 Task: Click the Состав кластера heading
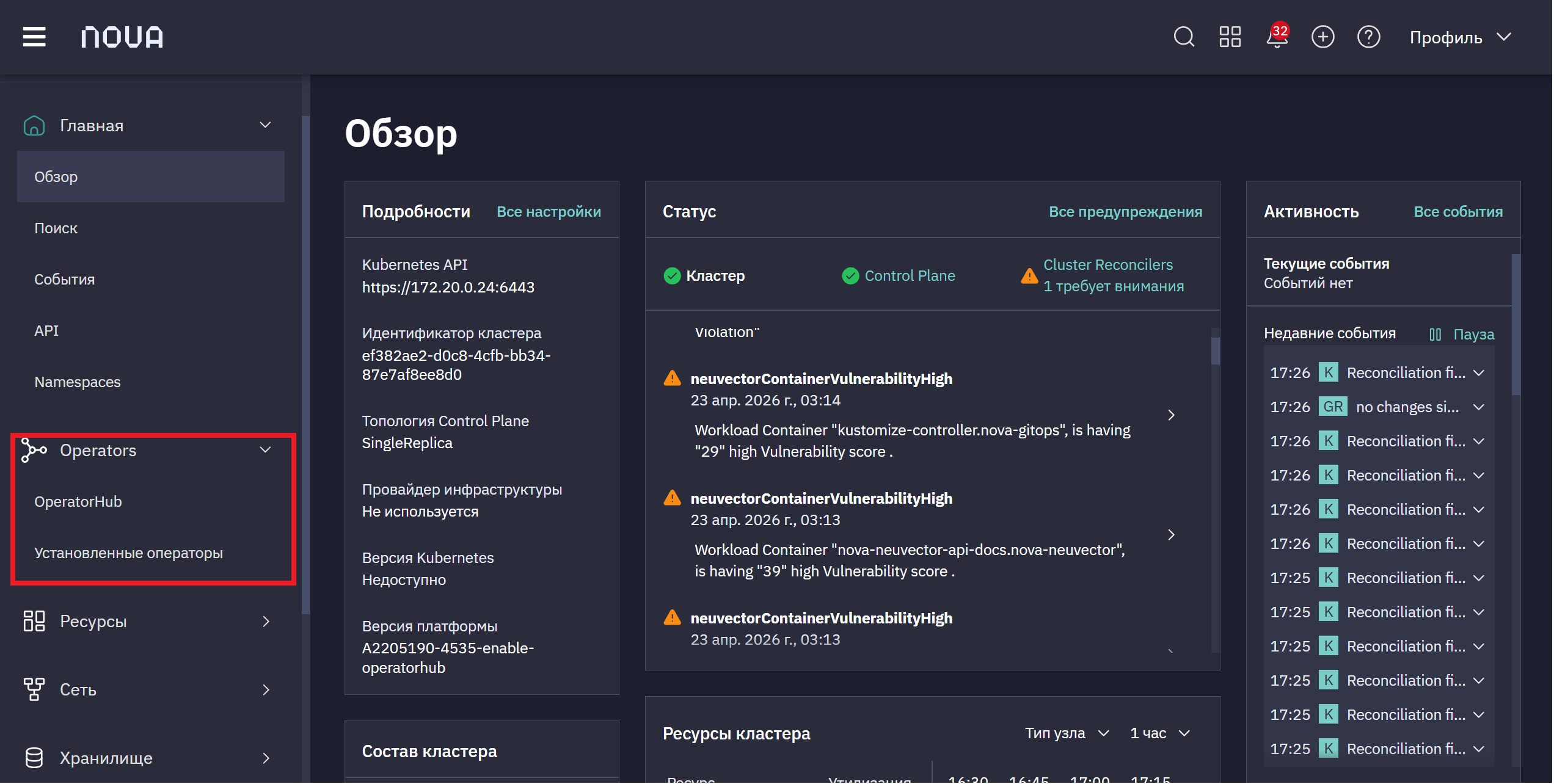click(429, 752)
